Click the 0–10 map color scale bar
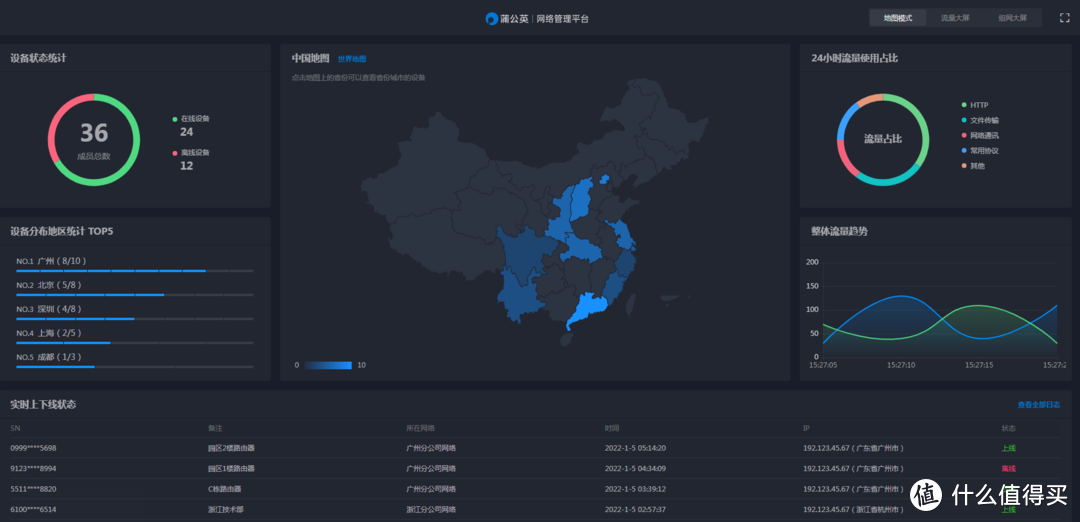This screenshot has width=1080, height=522. pyautogui.click(x=328, y=365)
